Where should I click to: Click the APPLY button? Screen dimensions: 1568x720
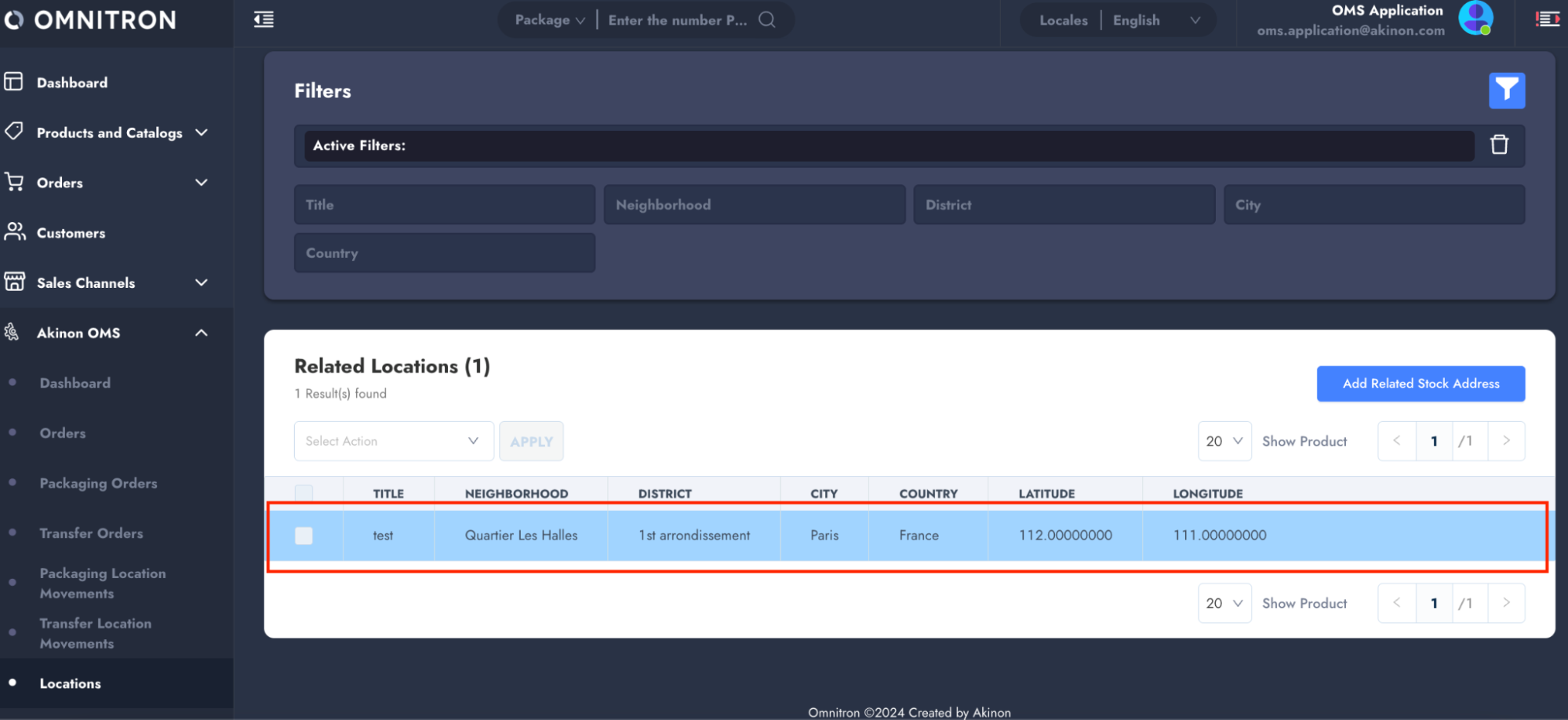point(531,442)
